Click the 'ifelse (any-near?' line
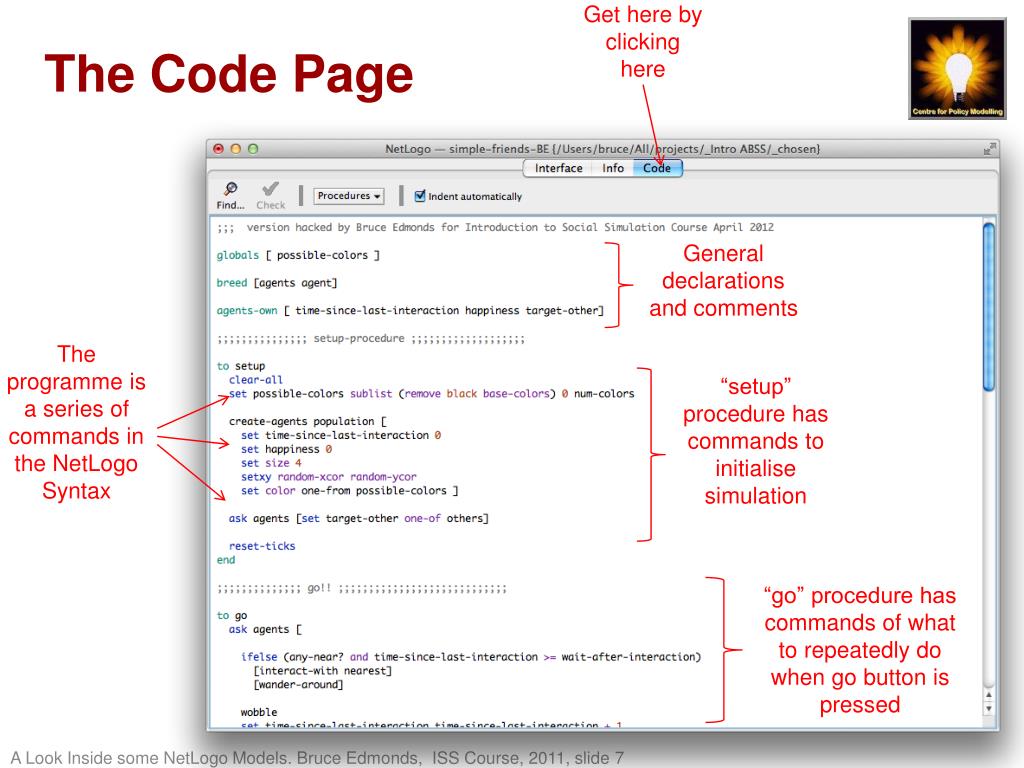The width and height of the screenshot is (1024, 768). (x=471, y=657)
